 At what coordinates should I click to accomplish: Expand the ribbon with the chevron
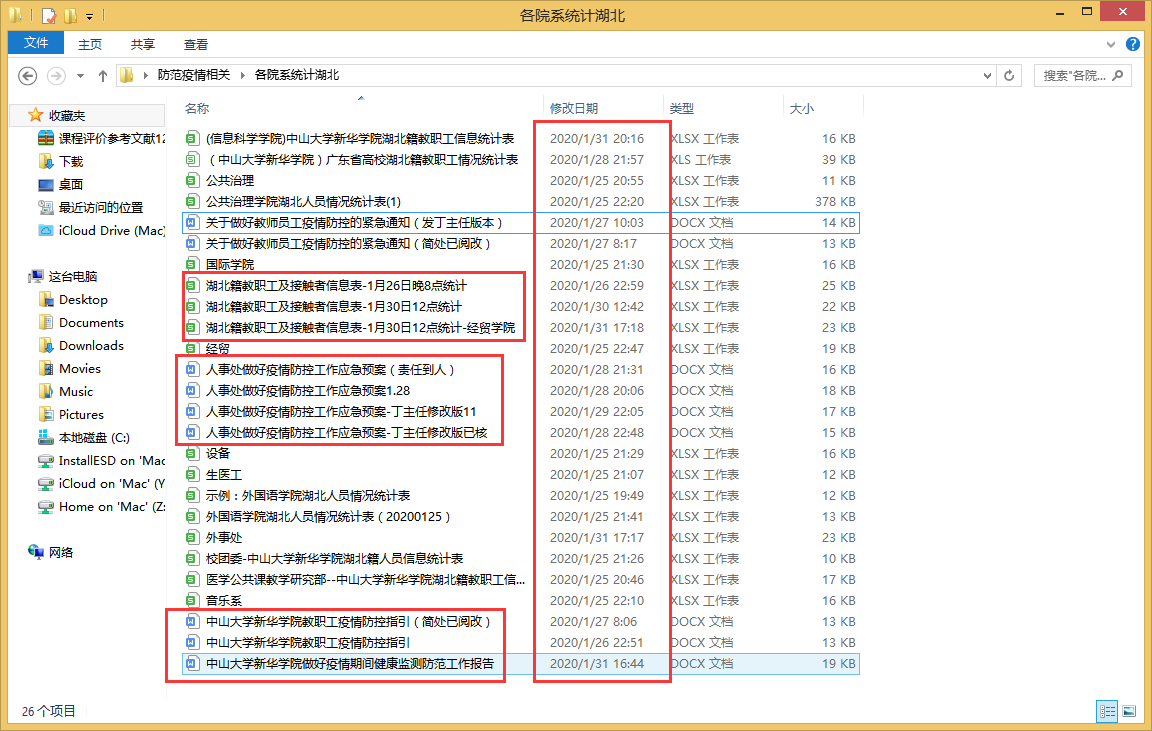coord(1112,44)
